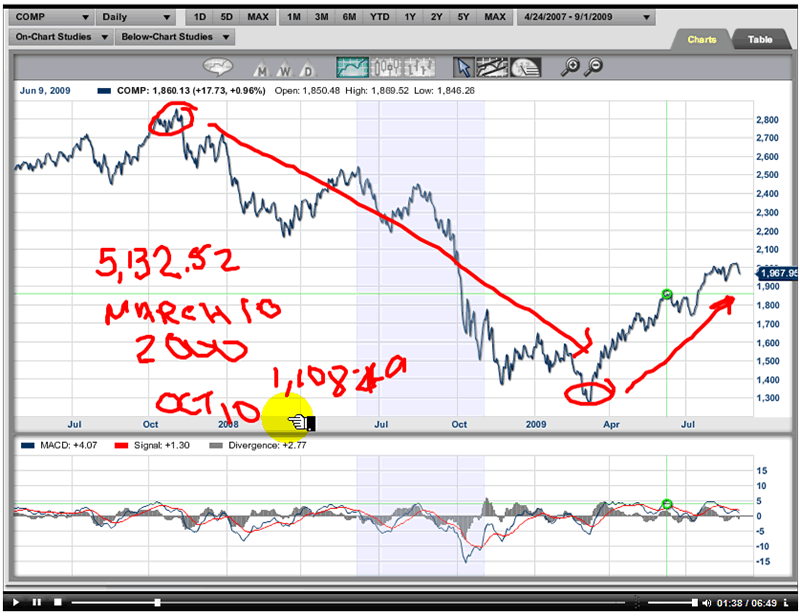Select the 5Y time range
The image size is (800, 616).
(x=463, y=17)
